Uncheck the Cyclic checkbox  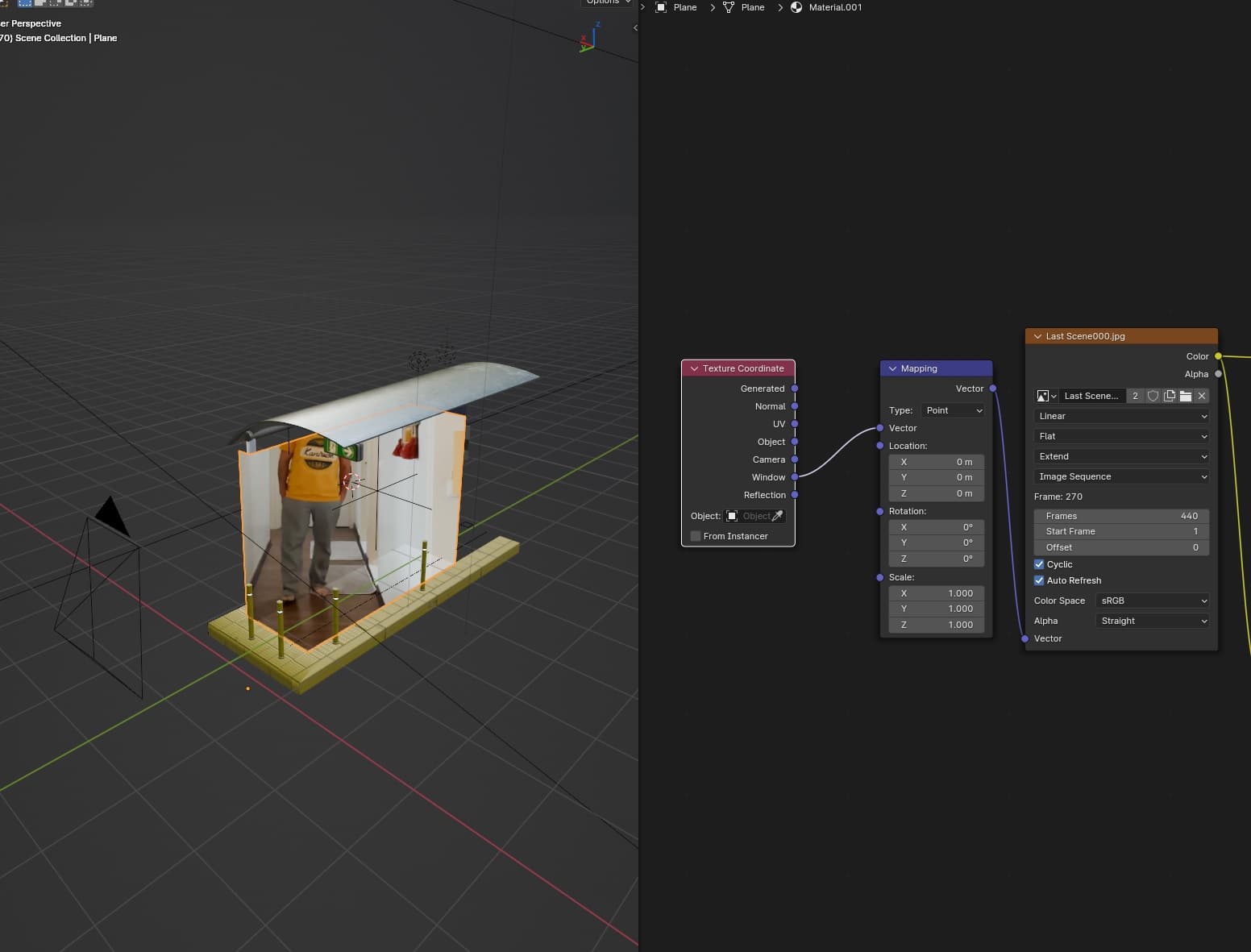click(1039, 564)
